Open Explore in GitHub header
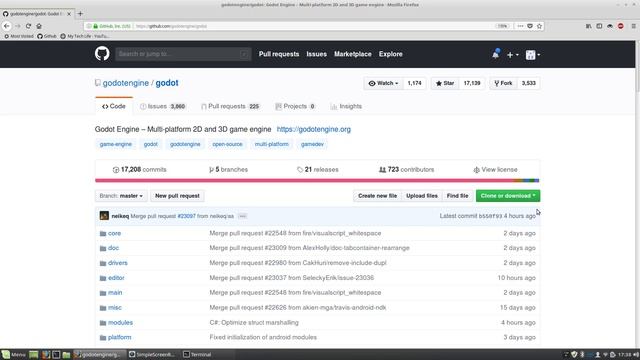This screenshot has width=640, height=360. (390, 54)
